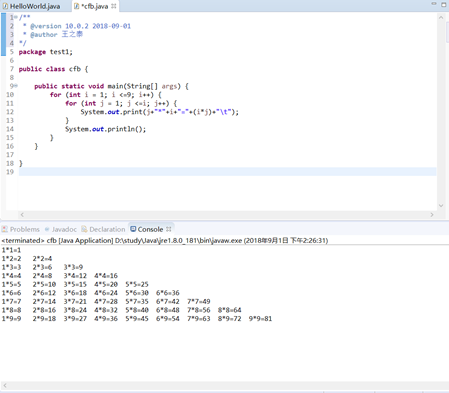Collapse the main method fold at line 9

click(16, 86)
